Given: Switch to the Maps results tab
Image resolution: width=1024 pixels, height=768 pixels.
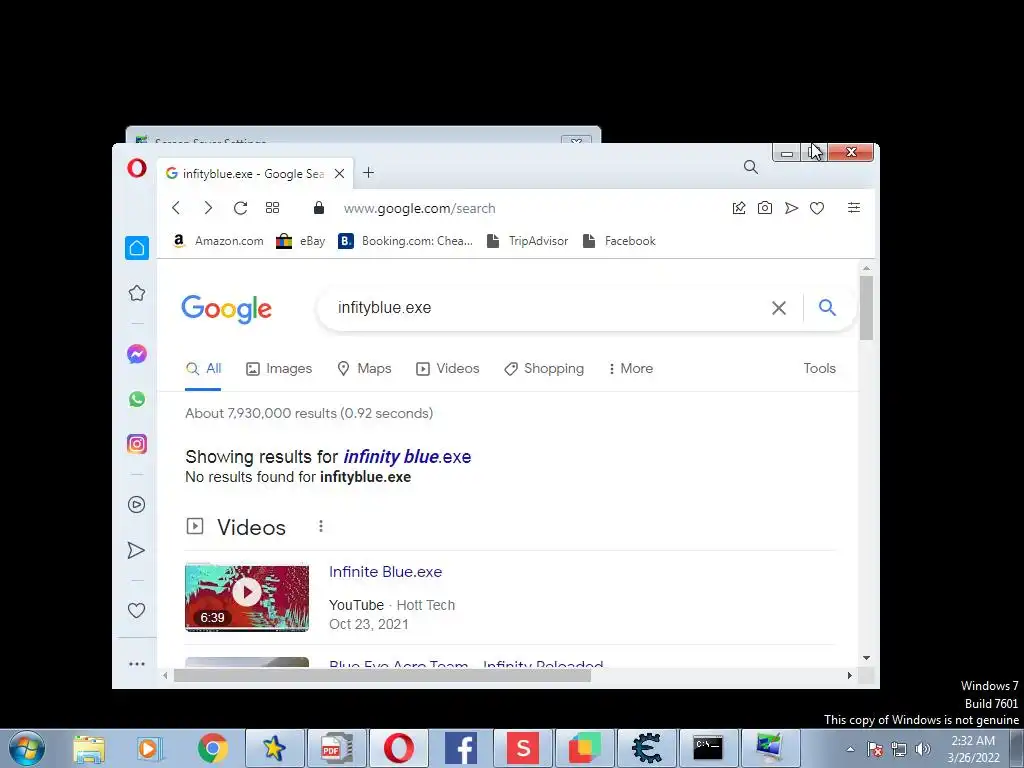Looking at the screenshot, I should 364,368.
